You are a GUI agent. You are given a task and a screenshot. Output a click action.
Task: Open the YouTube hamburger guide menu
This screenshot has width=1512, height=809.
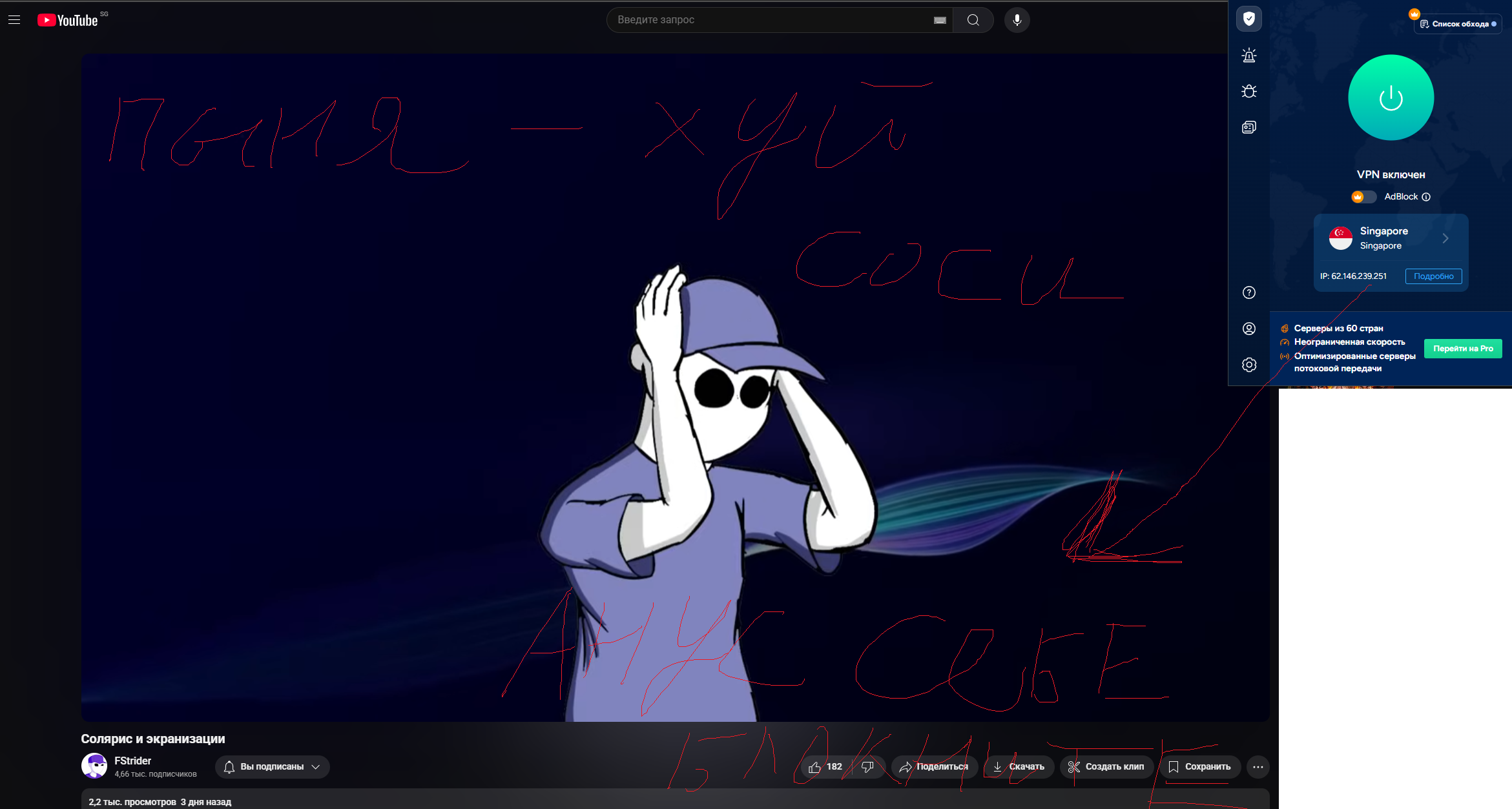[x=14, y=20]
